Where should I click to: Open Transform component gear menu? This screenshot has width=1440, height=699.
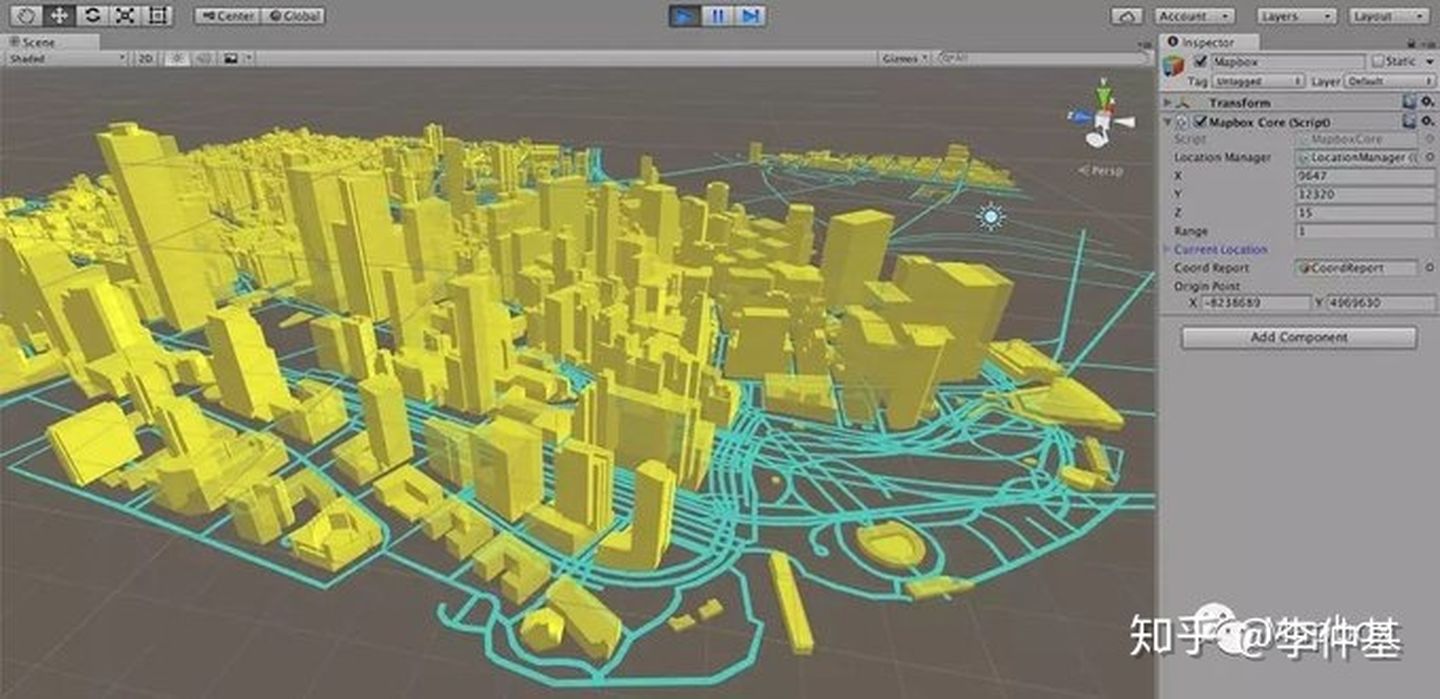1426,102
